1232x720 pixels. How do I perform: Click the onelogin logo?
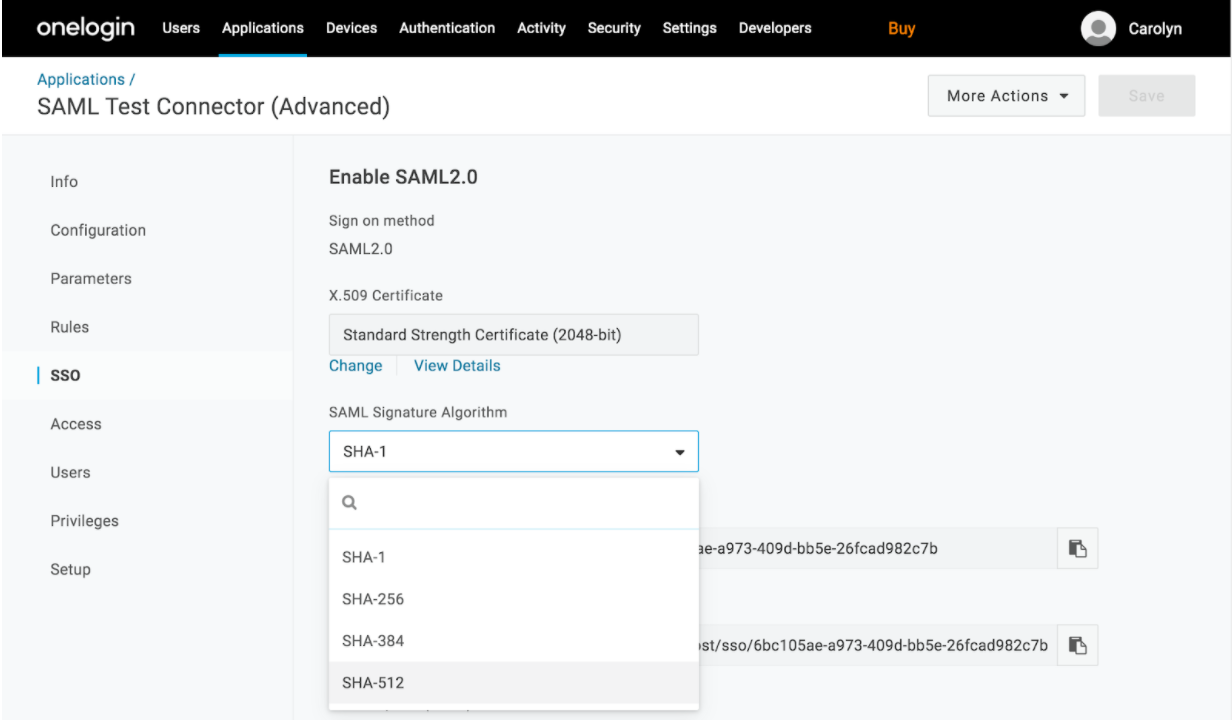click(85, 28)
